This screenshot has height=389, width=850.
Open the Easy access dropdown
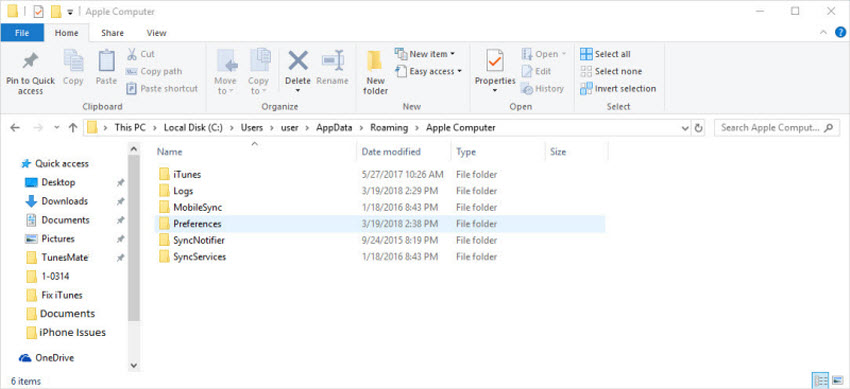coord(428,71)
